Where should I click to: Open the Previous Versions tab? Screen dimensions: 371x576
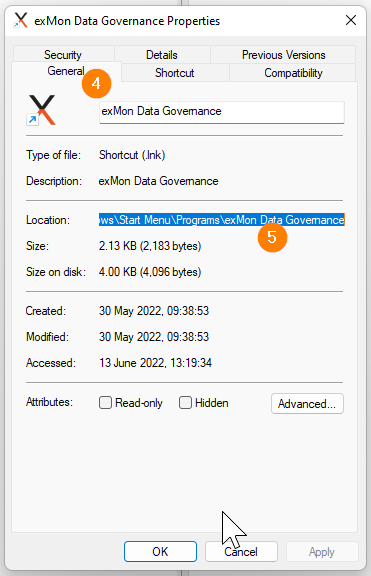pos(283,54)
